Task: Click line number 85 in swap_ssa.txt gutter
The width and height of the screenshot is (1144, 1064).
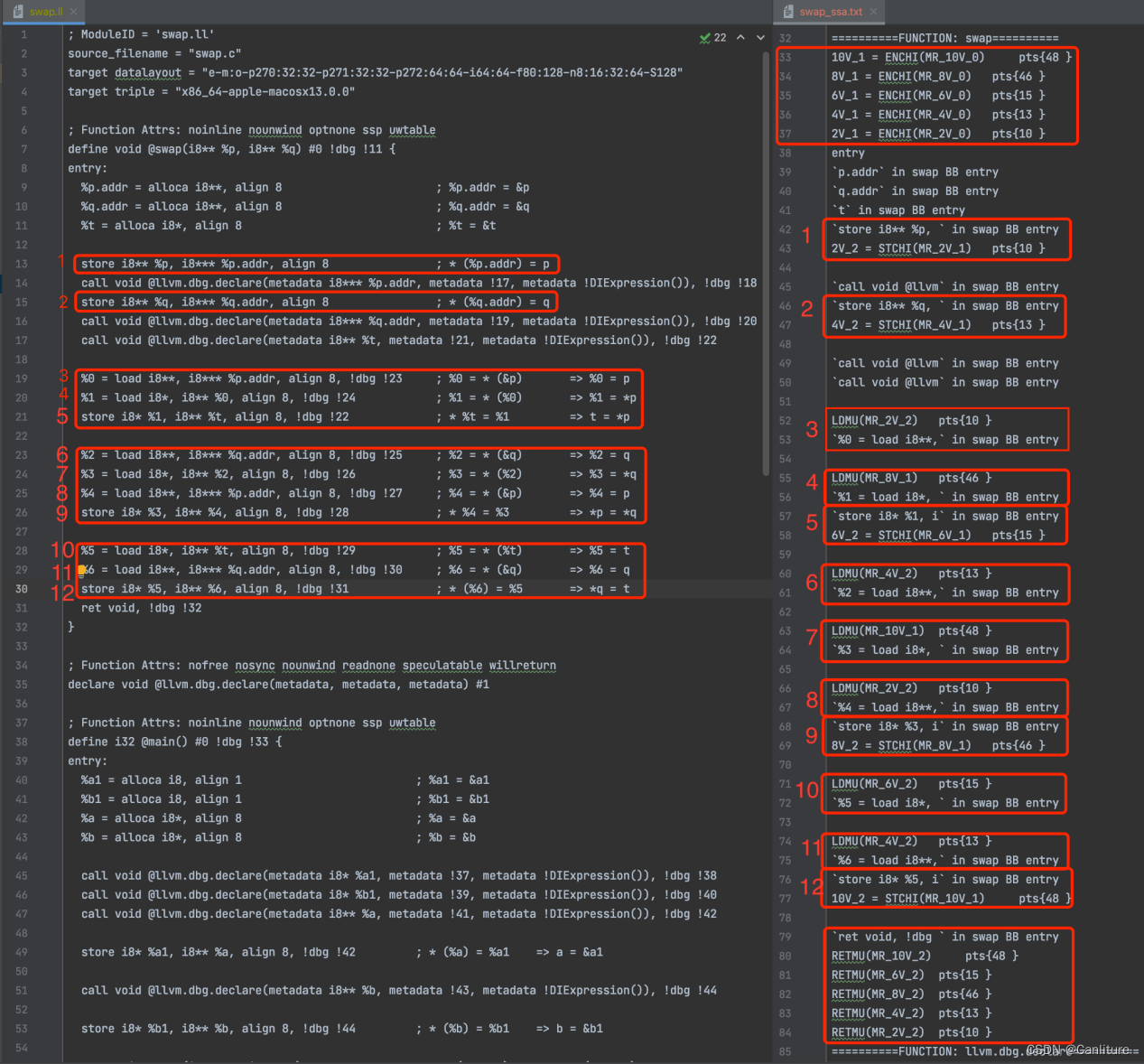Action: [785, 1051]
